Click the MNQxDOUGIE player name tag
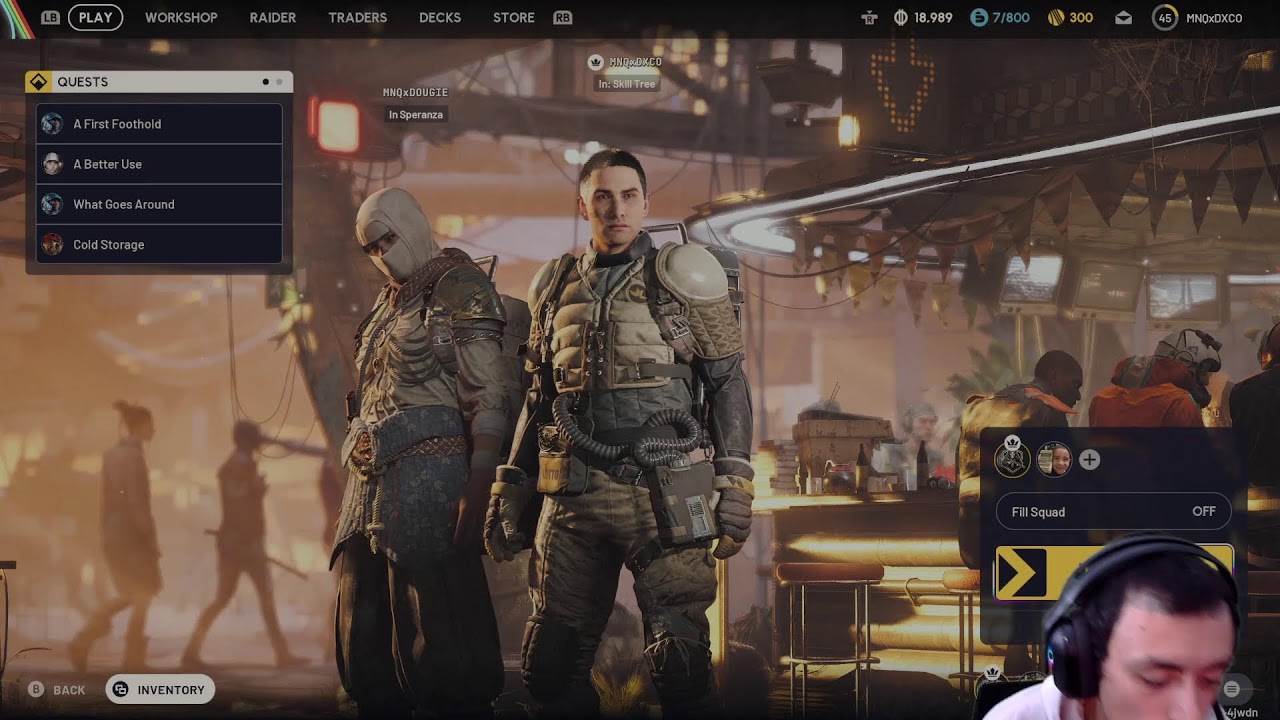 point(415,92)
